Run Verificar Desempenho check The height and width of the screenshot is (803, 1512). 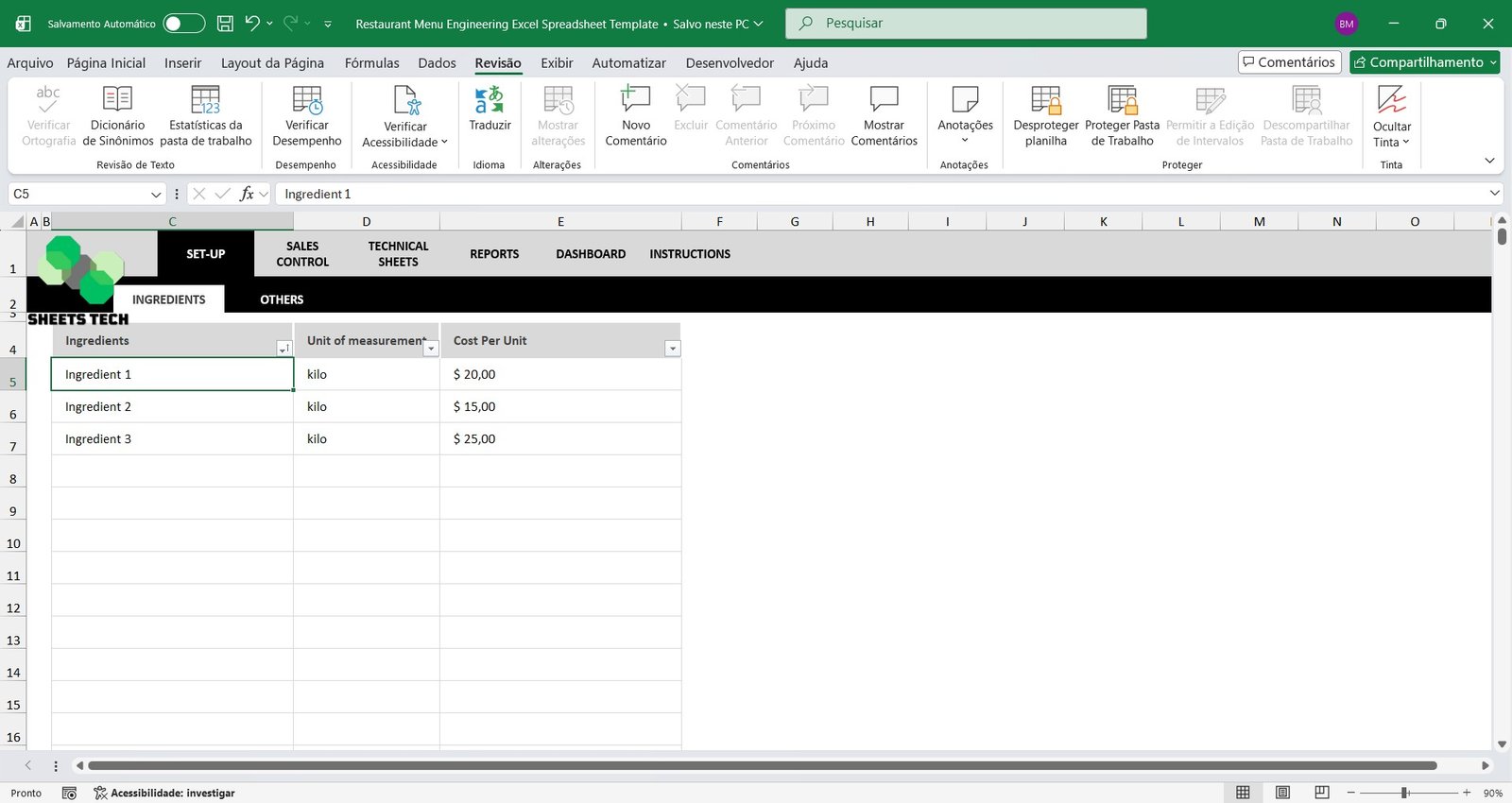click(306, 115)
